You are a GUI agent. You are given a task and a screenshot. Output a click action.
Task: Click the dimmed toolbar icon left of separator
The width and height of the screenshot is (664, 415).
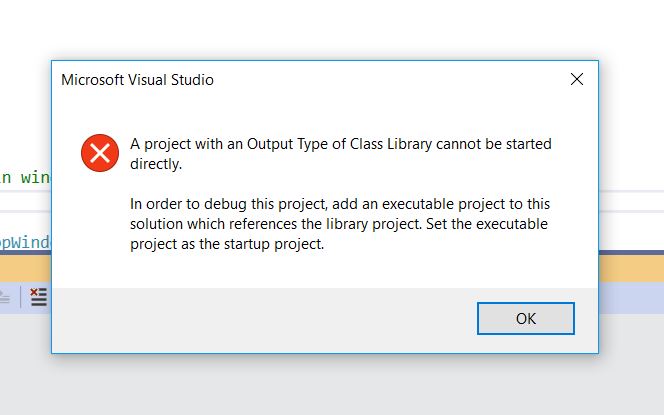5,296
